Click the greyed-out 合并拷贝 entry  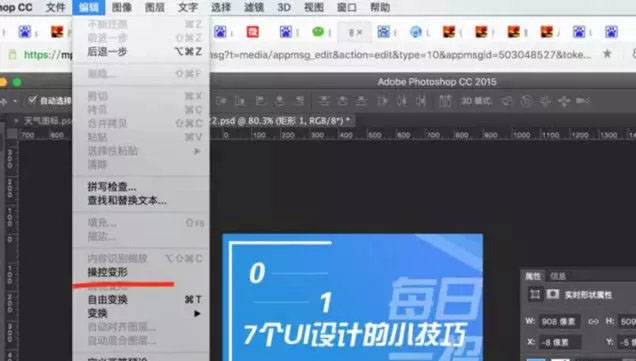click(141, 123)
